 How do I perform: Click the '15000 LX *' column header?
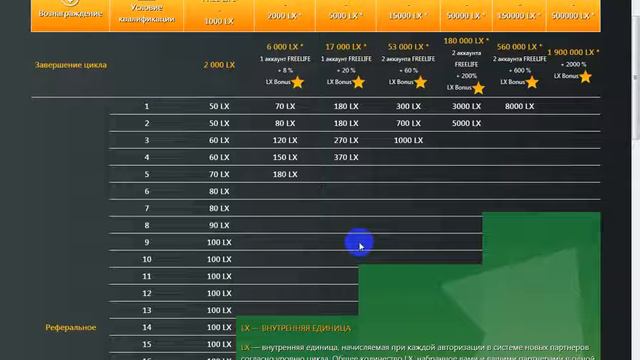click(x=408, y=16)
